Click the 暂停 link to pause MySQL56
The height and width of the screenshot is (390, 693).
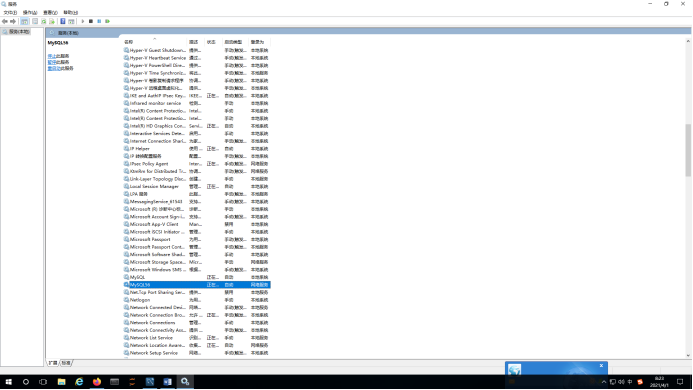coord(52,62)
